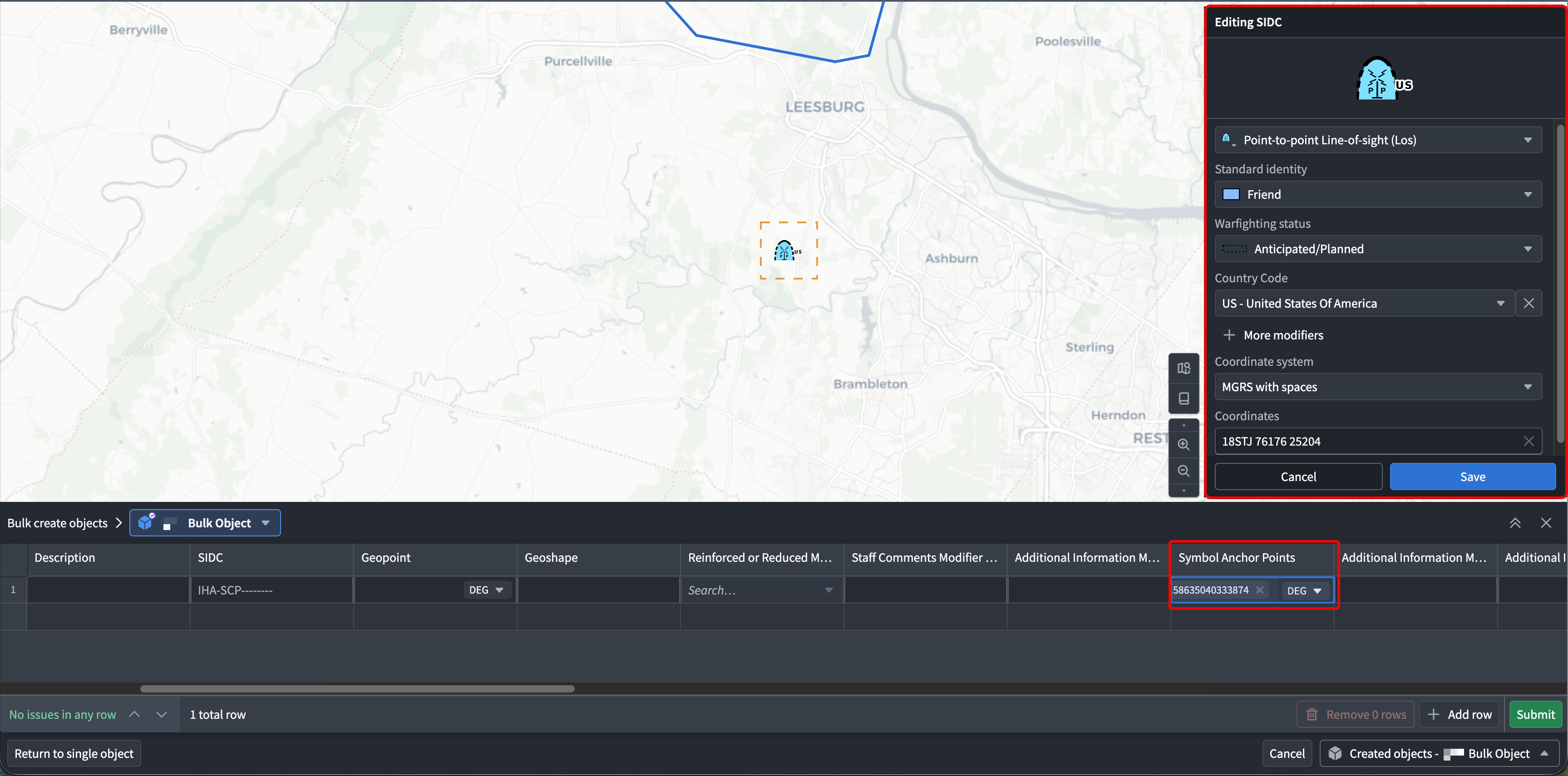The width and height of the screenshot is (1568, 776).
Task: Click the Editing SIDC panel vertical scrollbar
Action: pyautogui.click(x=1560, y=283)
